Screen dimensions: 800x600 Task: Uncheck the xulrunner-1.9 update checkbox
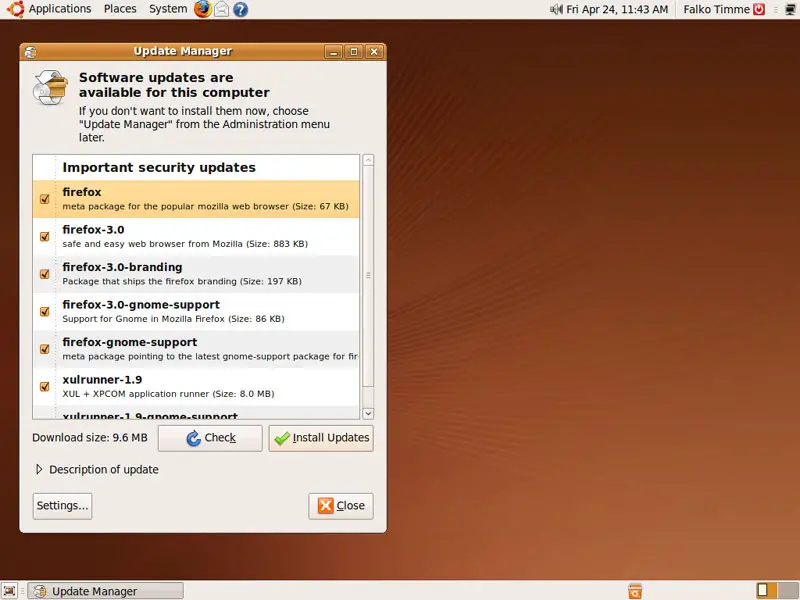[x=45, y=387]
